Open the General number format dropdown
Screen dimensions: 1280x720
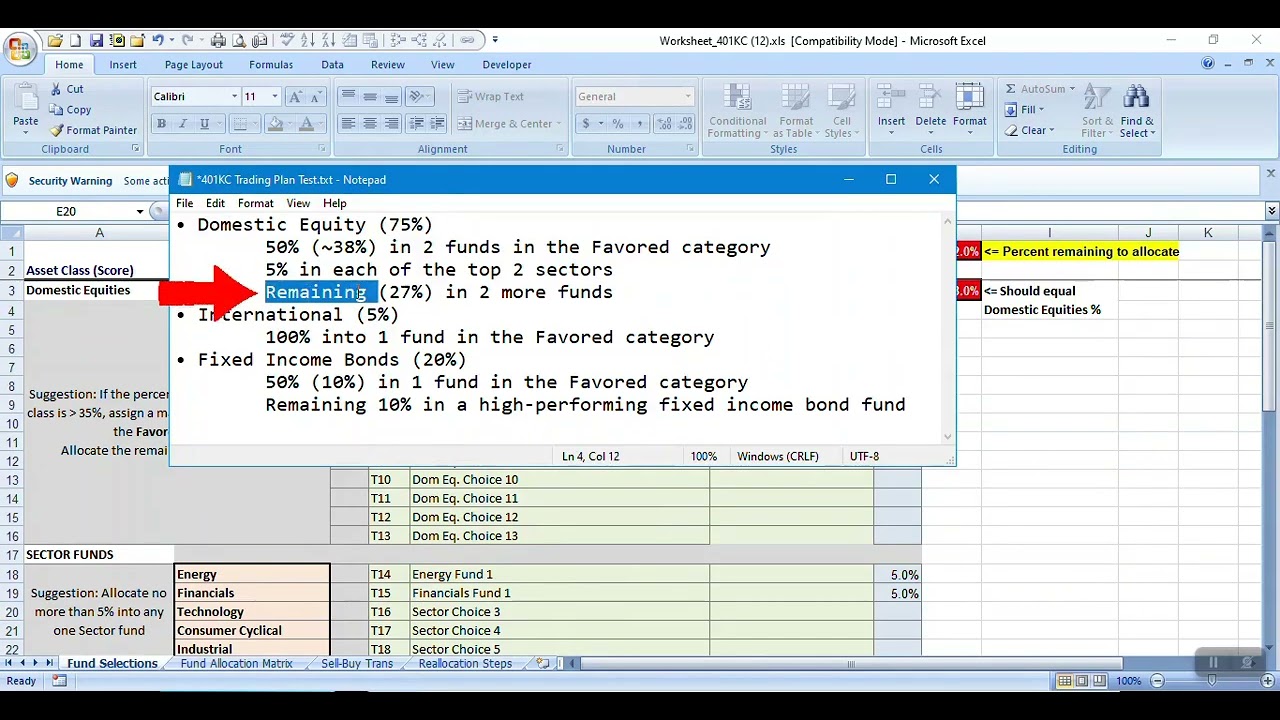[x=687, y=97]
